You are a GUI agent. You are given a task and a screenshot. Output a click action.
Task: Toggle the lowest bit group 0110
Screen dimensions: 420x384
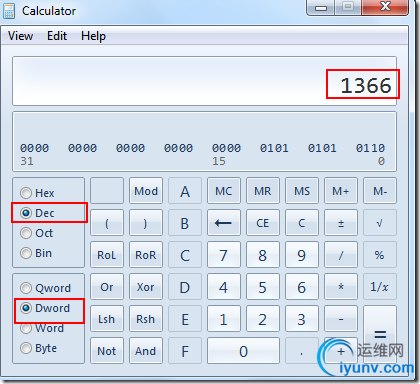(x=370, y=148)
